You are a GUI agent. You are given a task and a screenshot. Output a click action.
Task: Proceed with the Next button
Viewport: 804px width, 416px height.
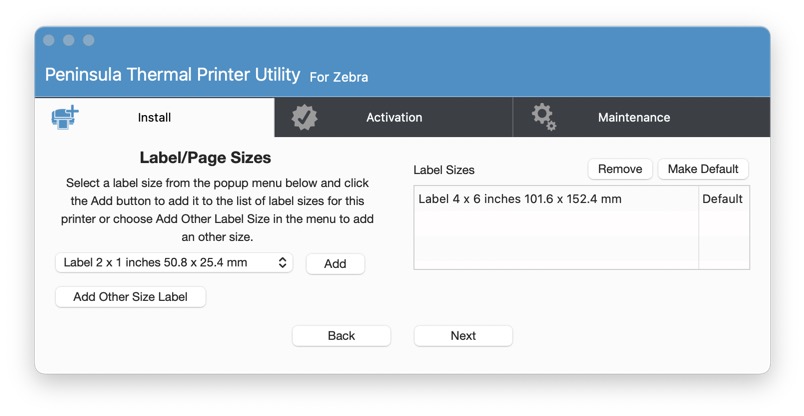463,336
